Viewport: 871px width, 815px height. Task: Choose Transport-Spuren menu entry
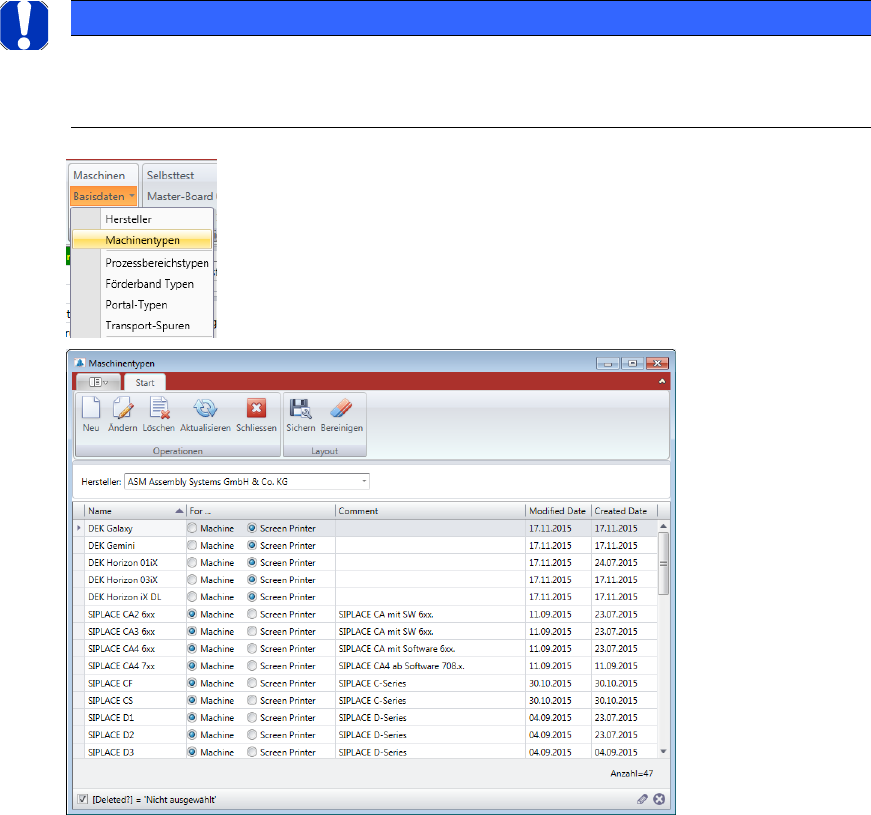(148, 326)
